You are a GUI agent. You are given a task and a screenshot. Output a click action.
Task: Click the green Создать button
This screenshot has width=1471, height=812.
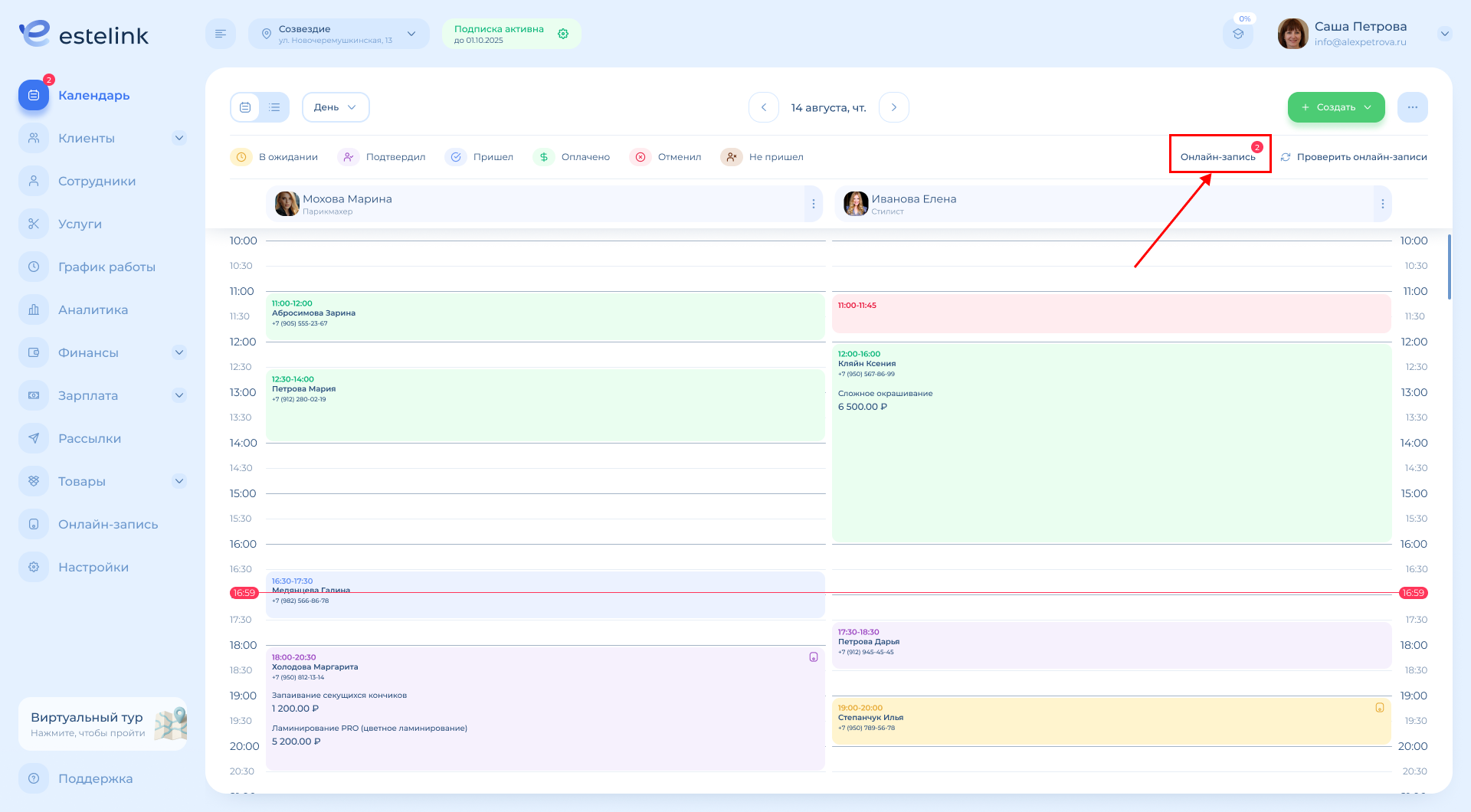(1335, 107)
